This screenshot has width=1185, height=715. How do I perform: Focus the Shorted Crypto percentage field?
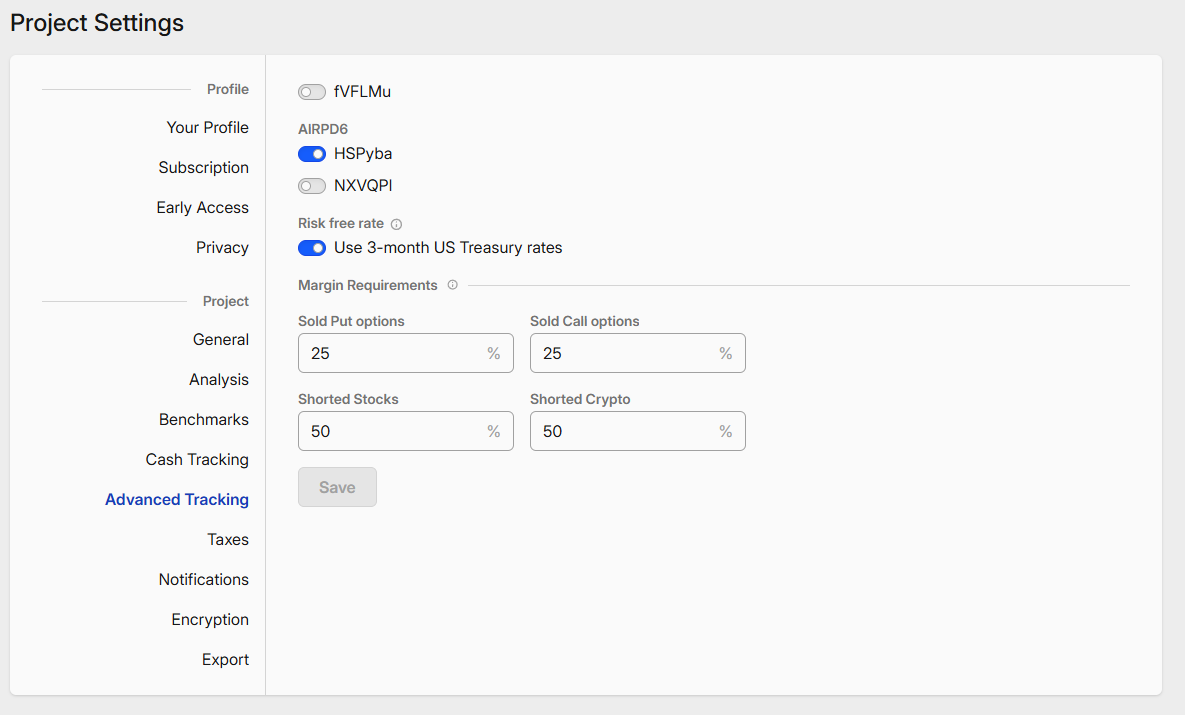coord(625,431)
